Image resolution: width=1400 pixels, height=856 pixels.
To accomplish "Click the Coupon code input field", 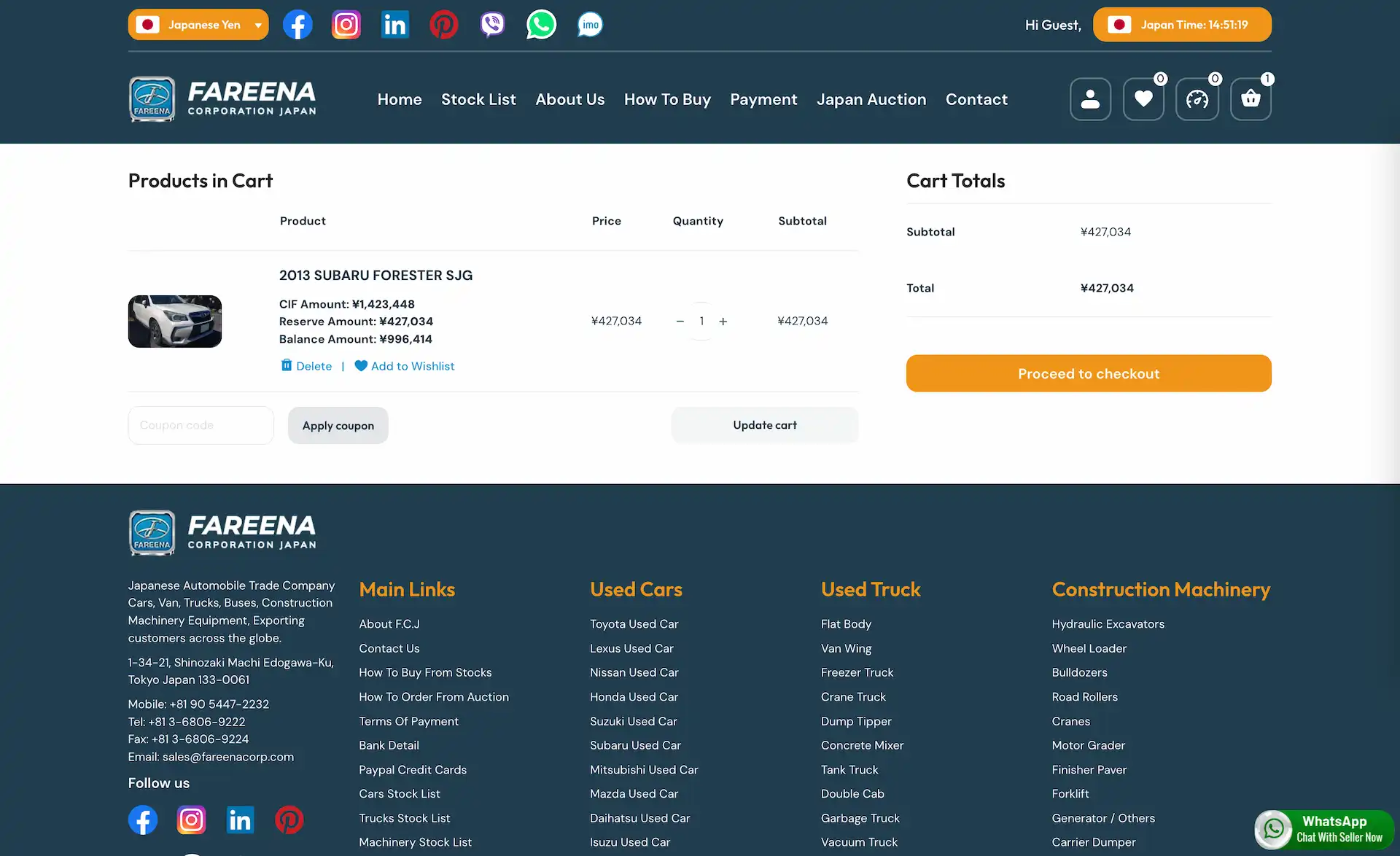I will pos(201,425).
